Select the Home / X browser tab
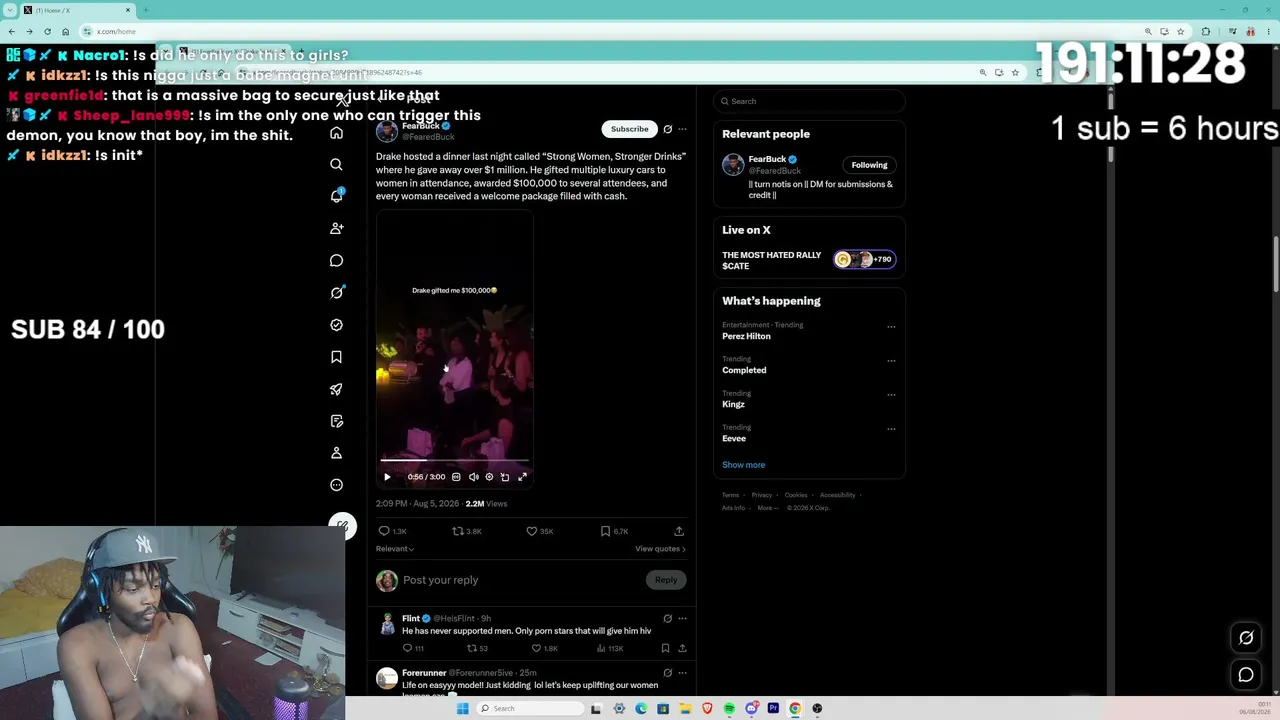Screen dimensions: 1280x720 [x=75, y=10]
